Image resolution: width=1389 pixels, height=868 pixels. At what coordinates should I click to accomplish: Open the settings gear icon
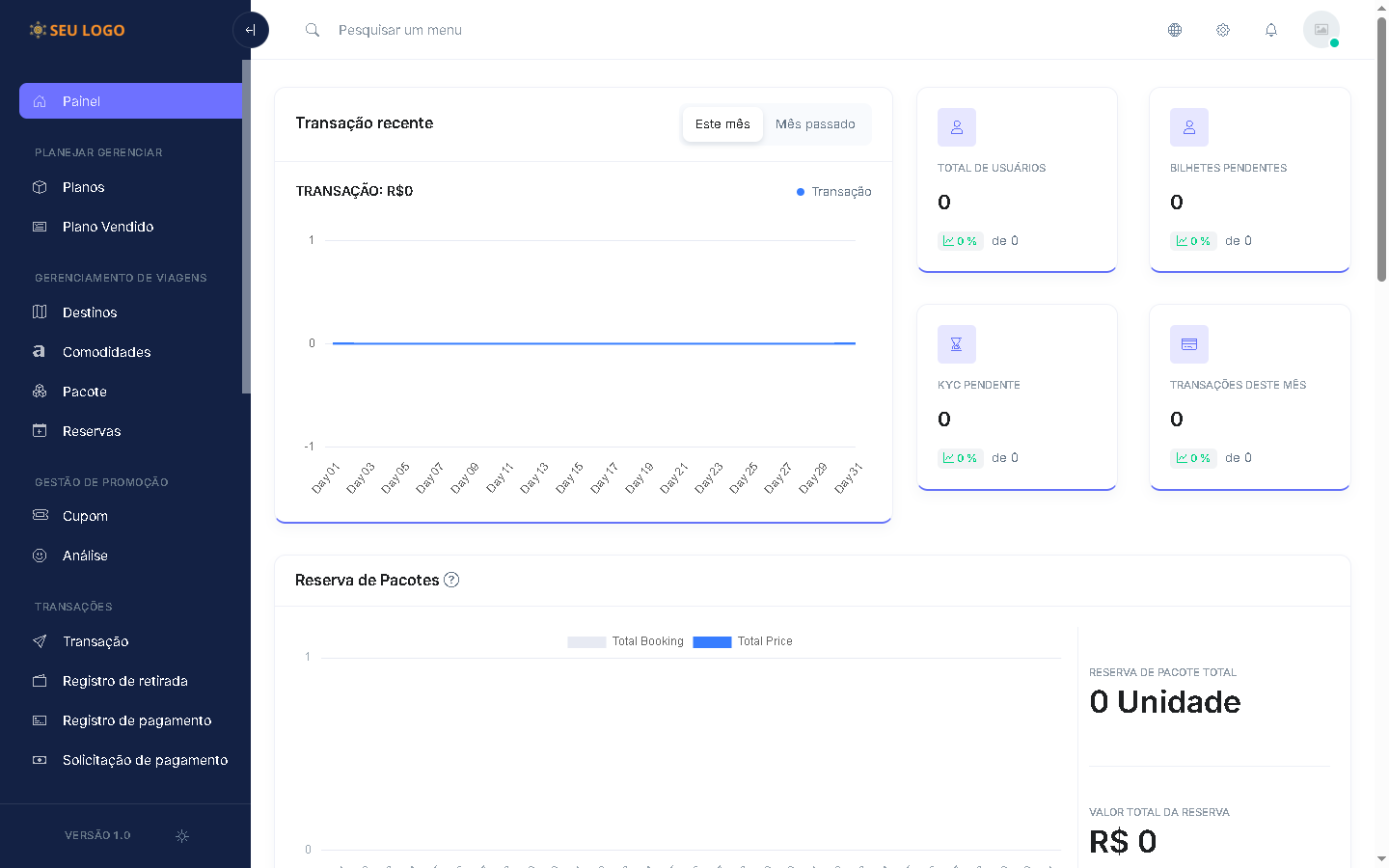click(x=1223, y=30)
